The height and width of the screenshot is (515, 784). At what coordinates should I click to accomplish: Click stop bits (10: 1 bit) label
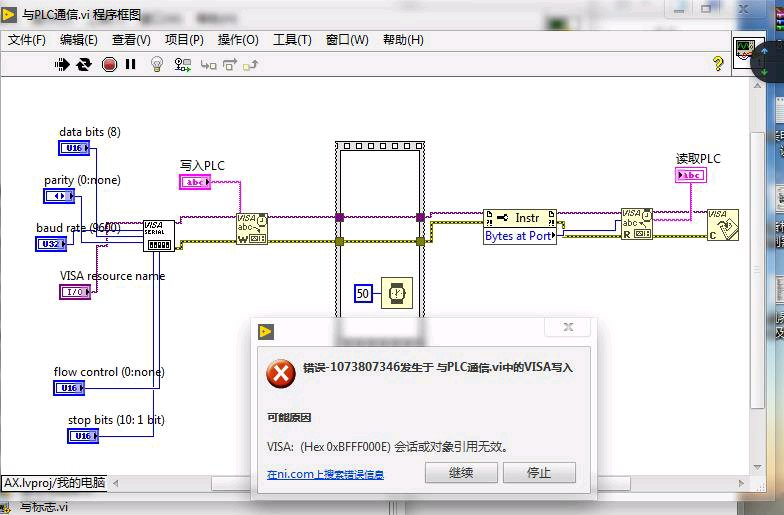[x=116, y=420]
